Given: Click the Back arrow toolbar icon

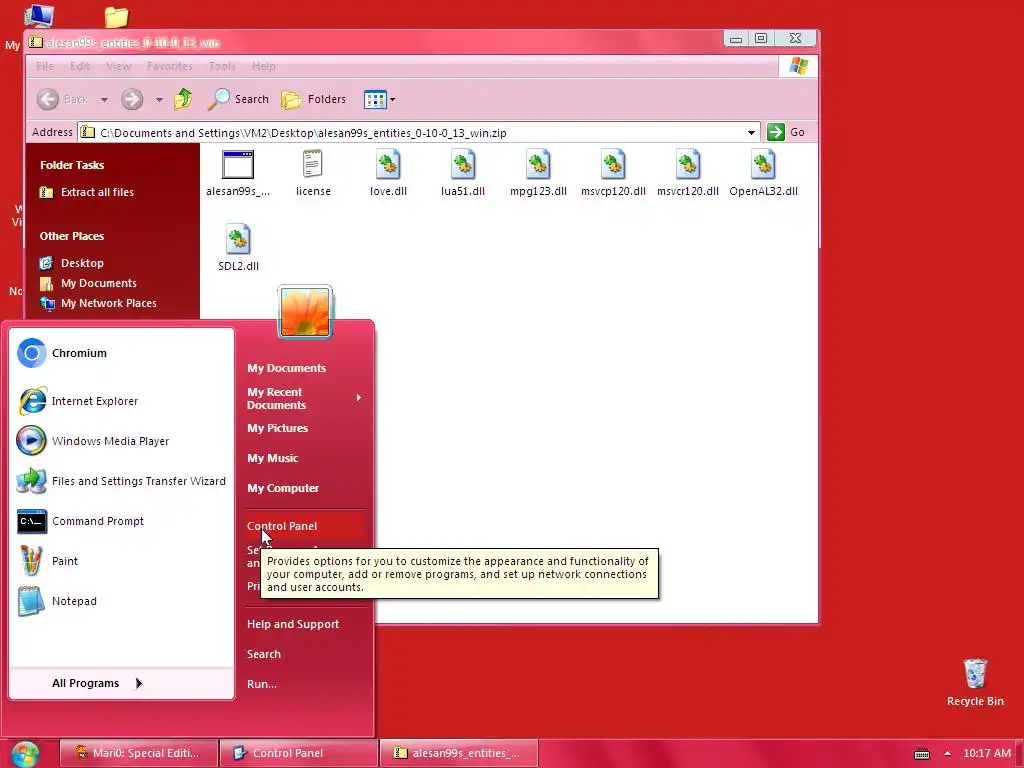Looking at the screenshot, I should [48, 99].
